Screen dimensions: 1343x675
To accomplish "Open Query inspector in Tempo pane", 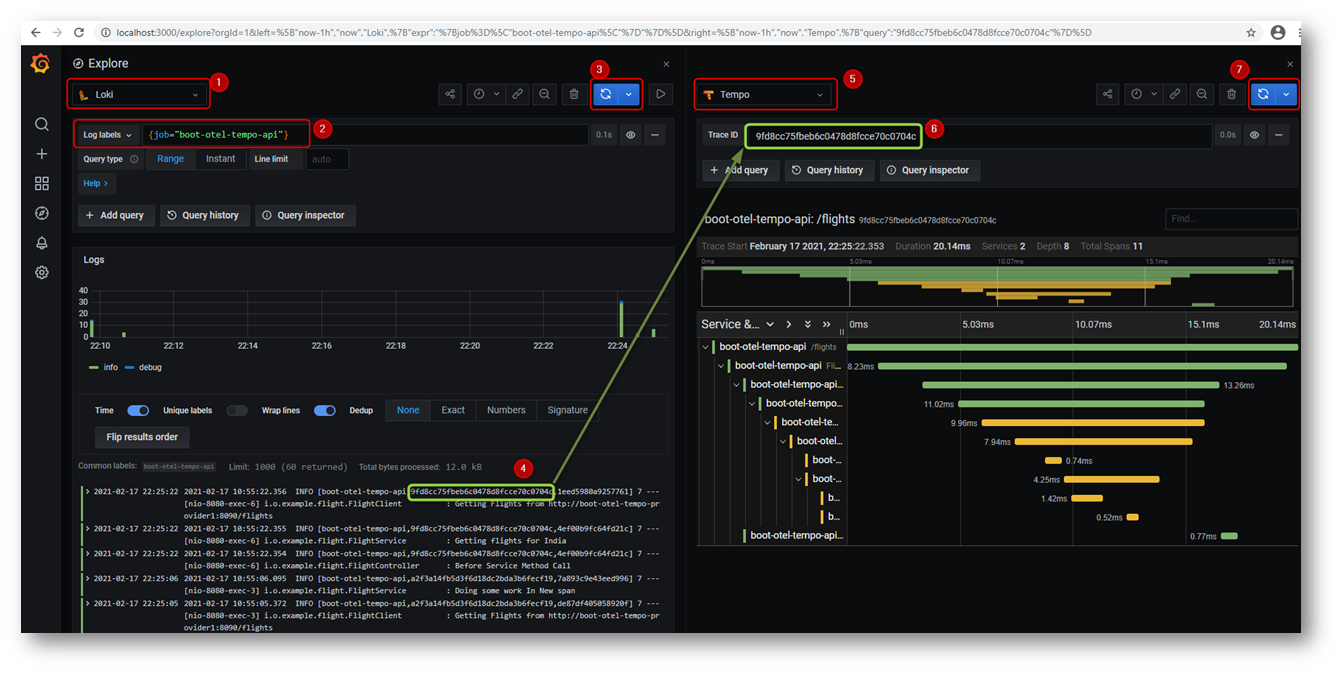I will [x=929, y=170].
